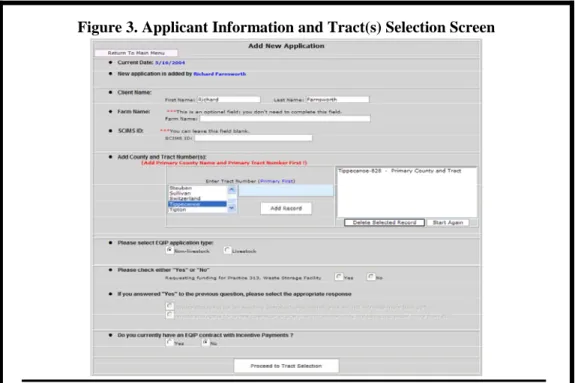Click the Add Record button

point(286,208)
